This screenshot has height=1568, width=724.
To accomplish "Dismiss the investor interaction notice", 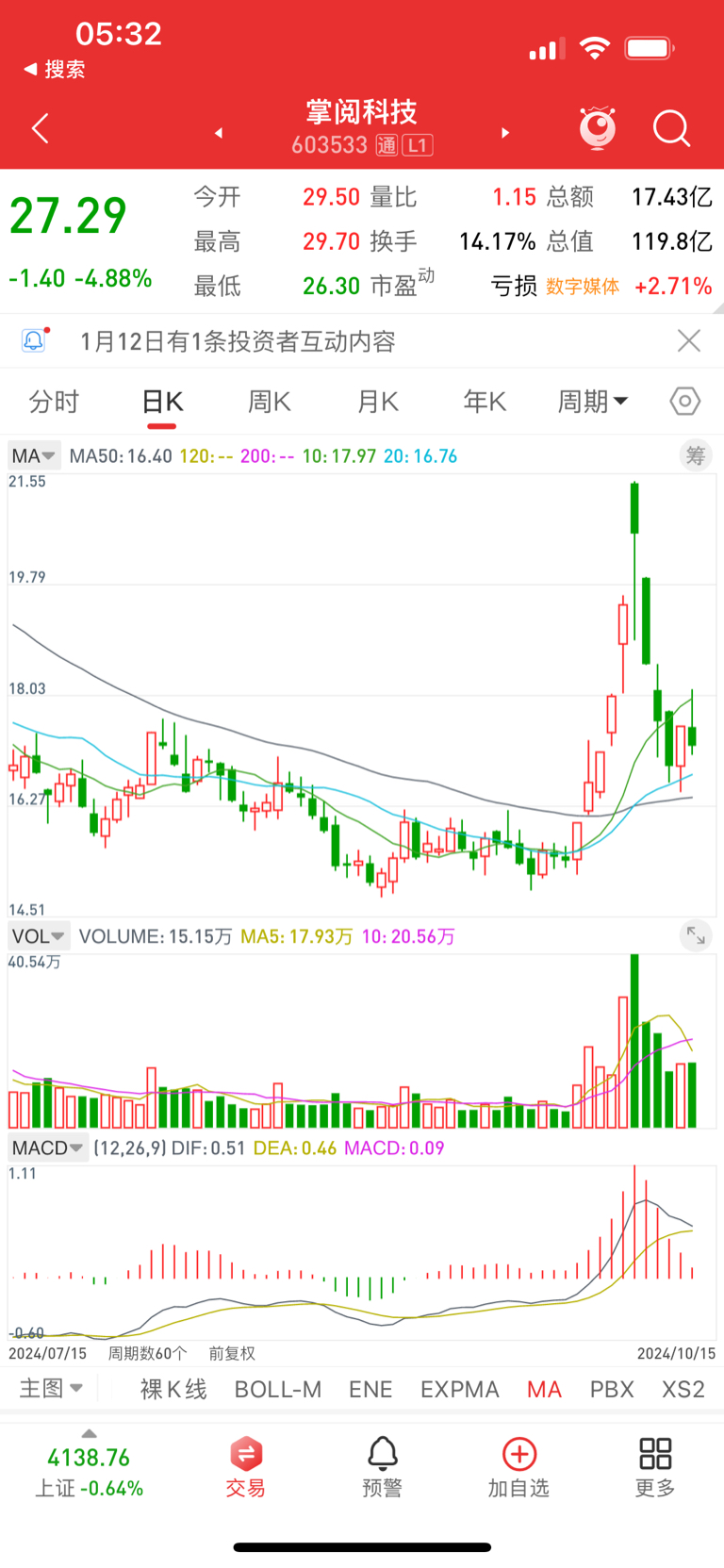I will pyautogui.click(x=689, y=340).
